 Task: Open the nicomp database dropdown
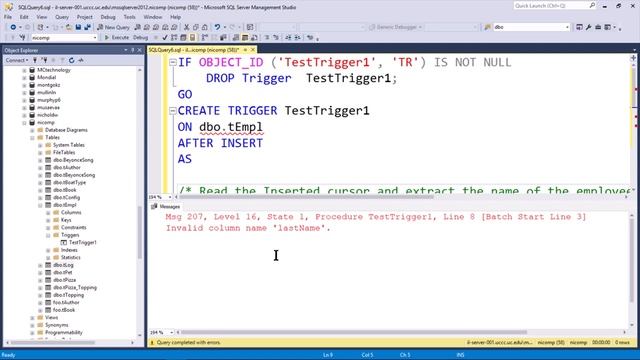[x=95, y=38]
